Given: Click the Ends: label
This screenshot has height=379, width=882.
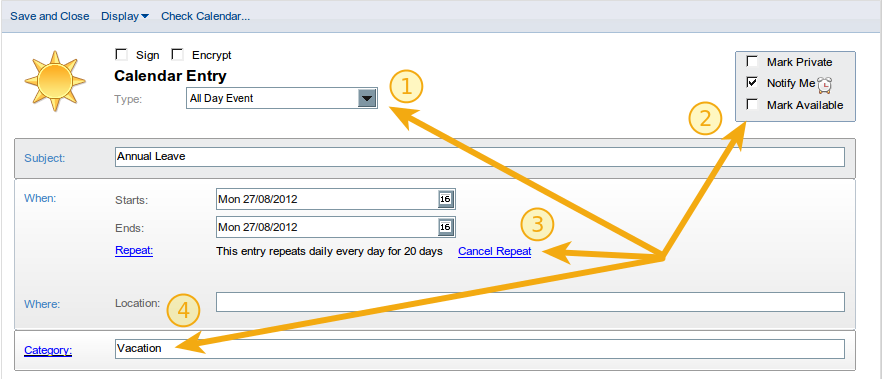Looking at the screenshot, I should pyautogui.click(x=130, y=228).
